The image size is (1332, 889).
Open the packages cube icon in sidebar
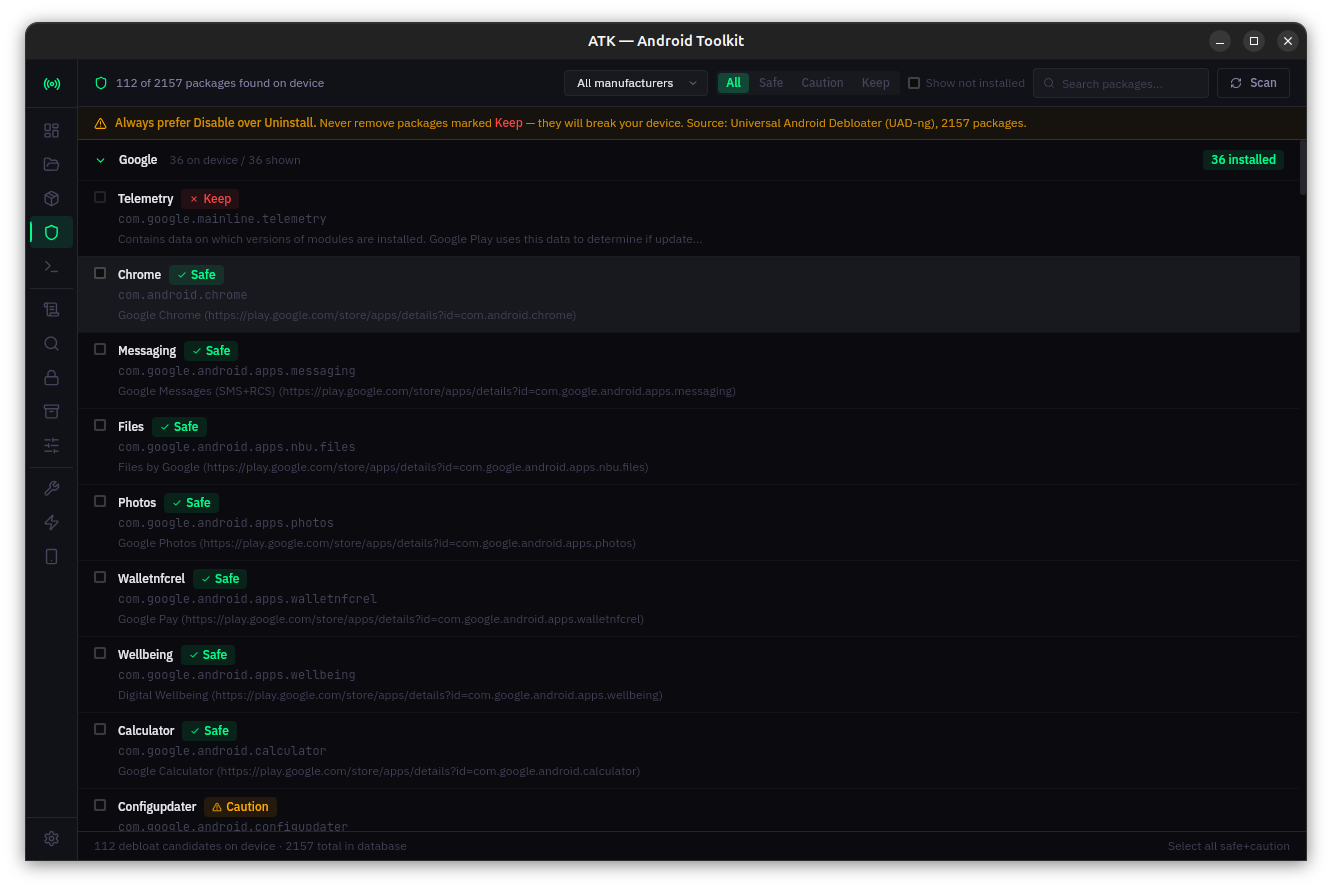[51, 198]
